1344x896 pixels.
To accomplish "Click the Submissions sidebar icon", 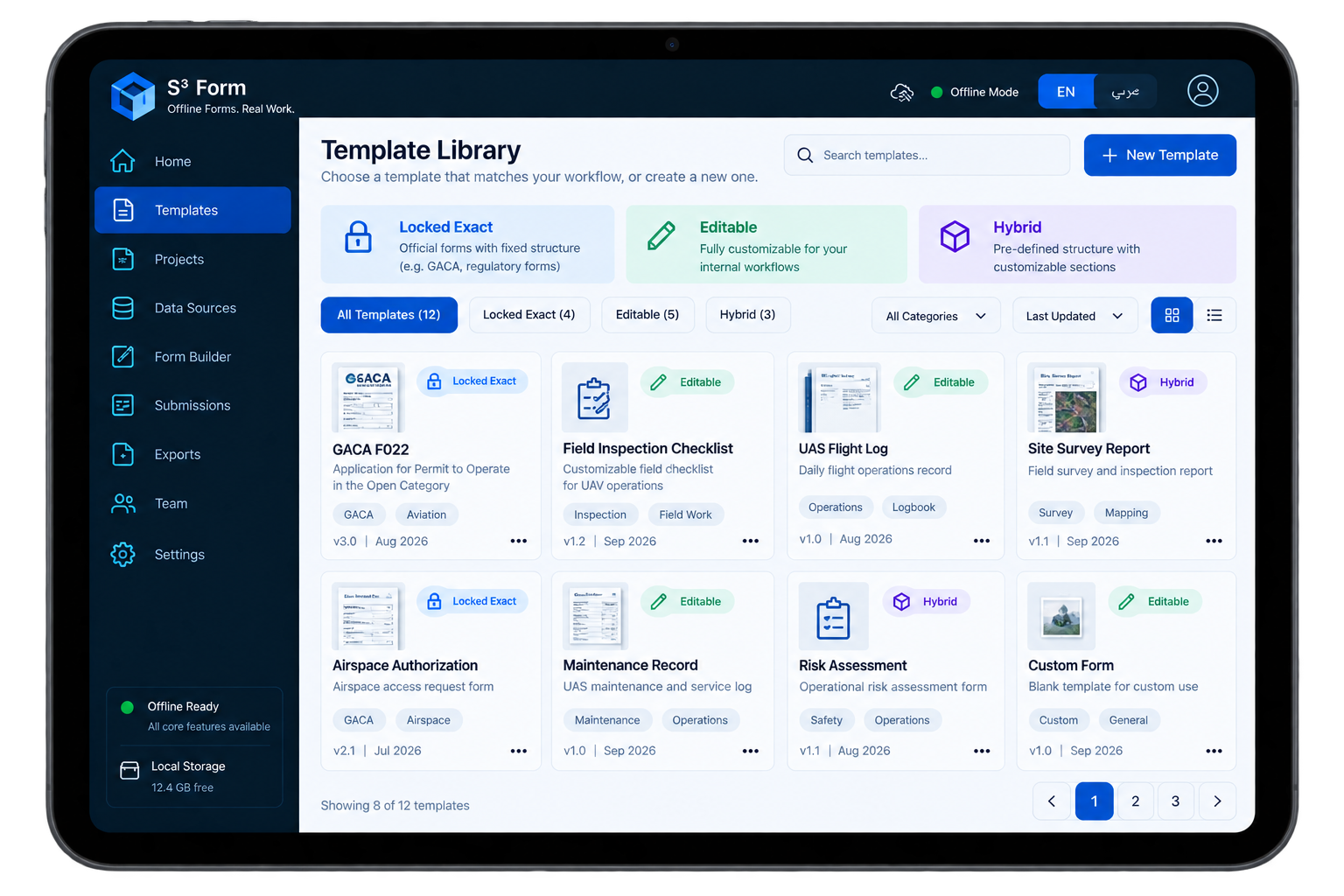I will click(123, 405).
